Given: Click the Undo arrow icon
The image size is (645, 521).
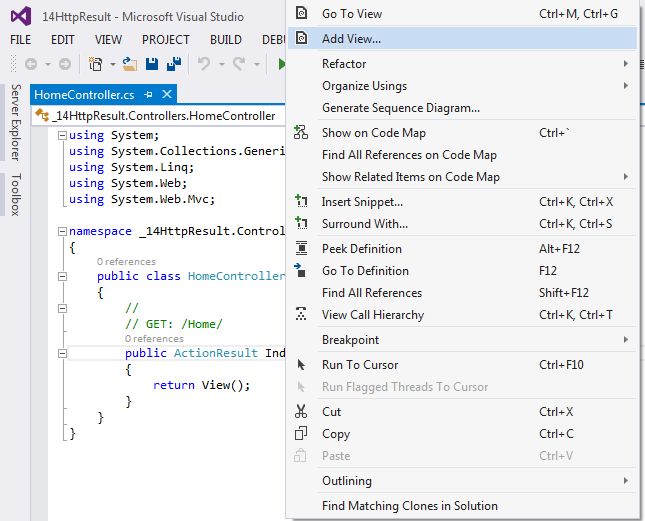Looking at the screenshot, I should pos(204,64).
